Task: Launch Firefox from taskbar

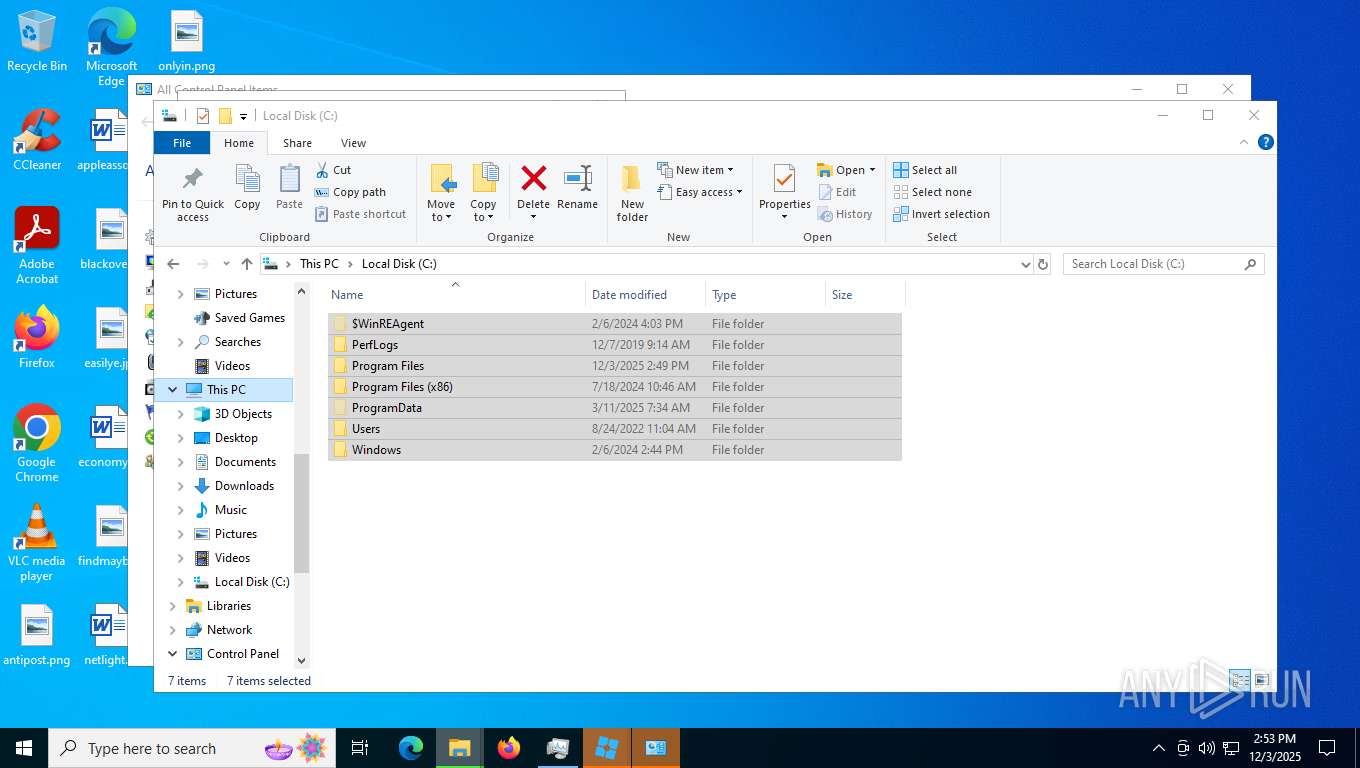Action: (x=509, y=748)
